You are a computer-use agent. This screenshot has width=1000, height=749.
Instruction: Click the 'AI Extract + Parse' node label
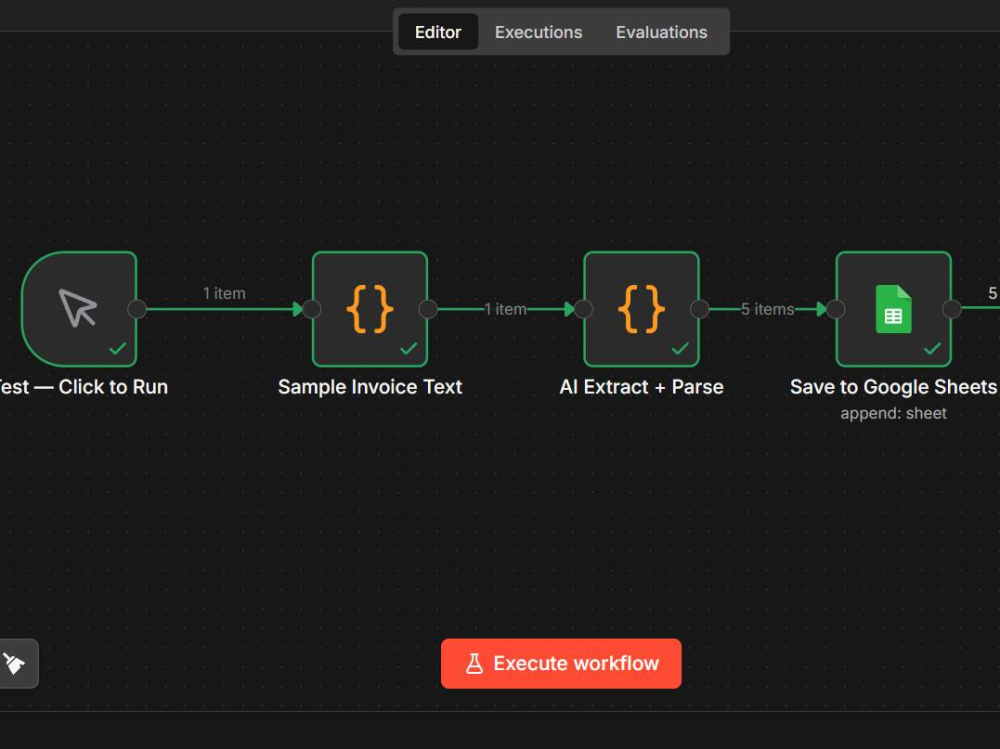tap(641, 387)
